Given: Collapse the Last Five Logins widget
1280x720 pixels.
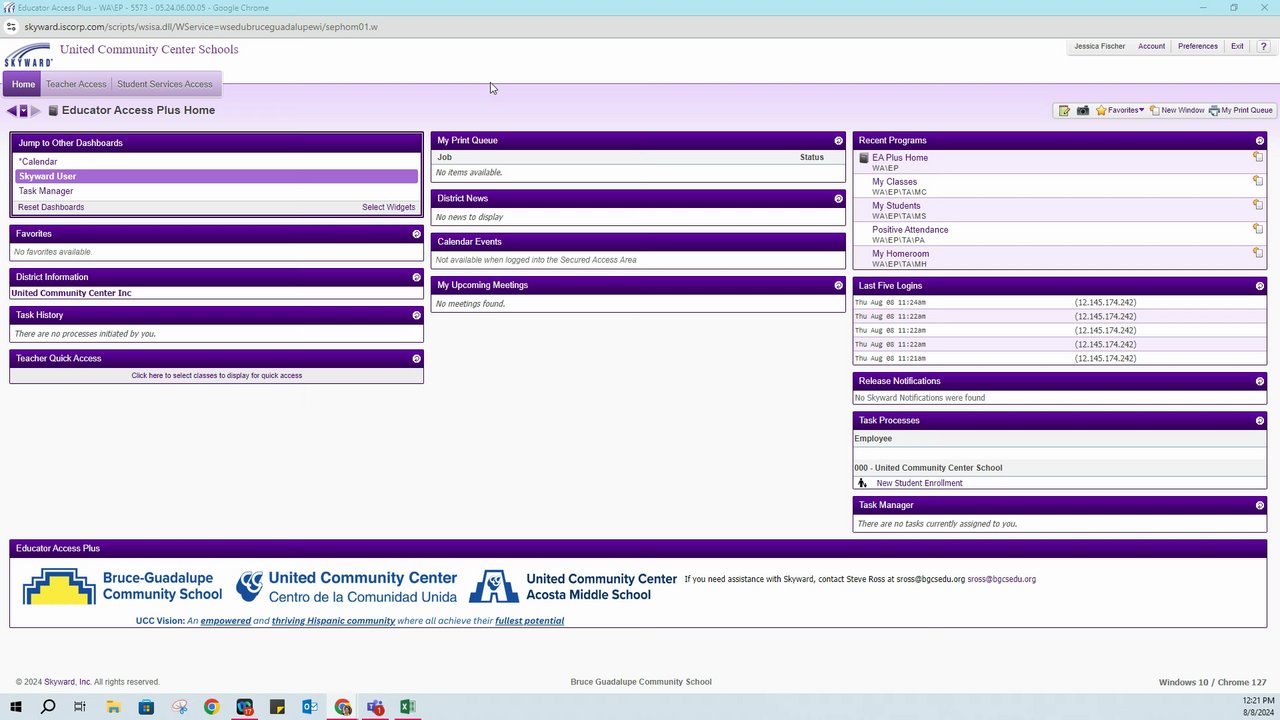Looking at the screenshot, I should [1260, 286].
